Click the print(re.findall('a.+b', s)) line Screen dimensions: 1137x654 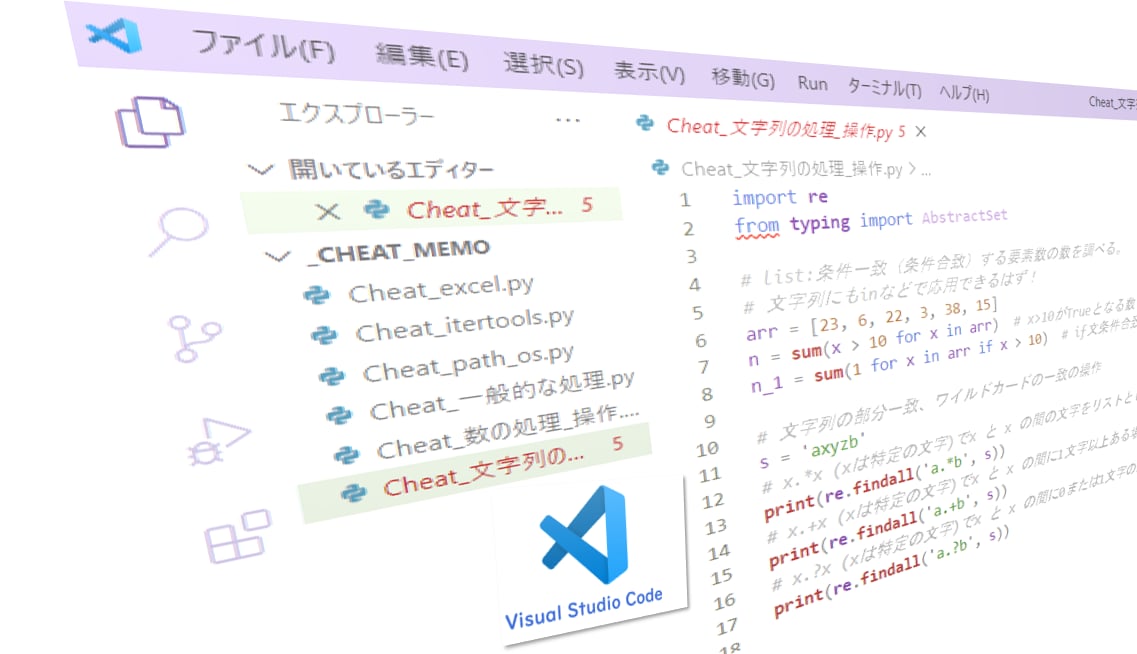[888, 527]
